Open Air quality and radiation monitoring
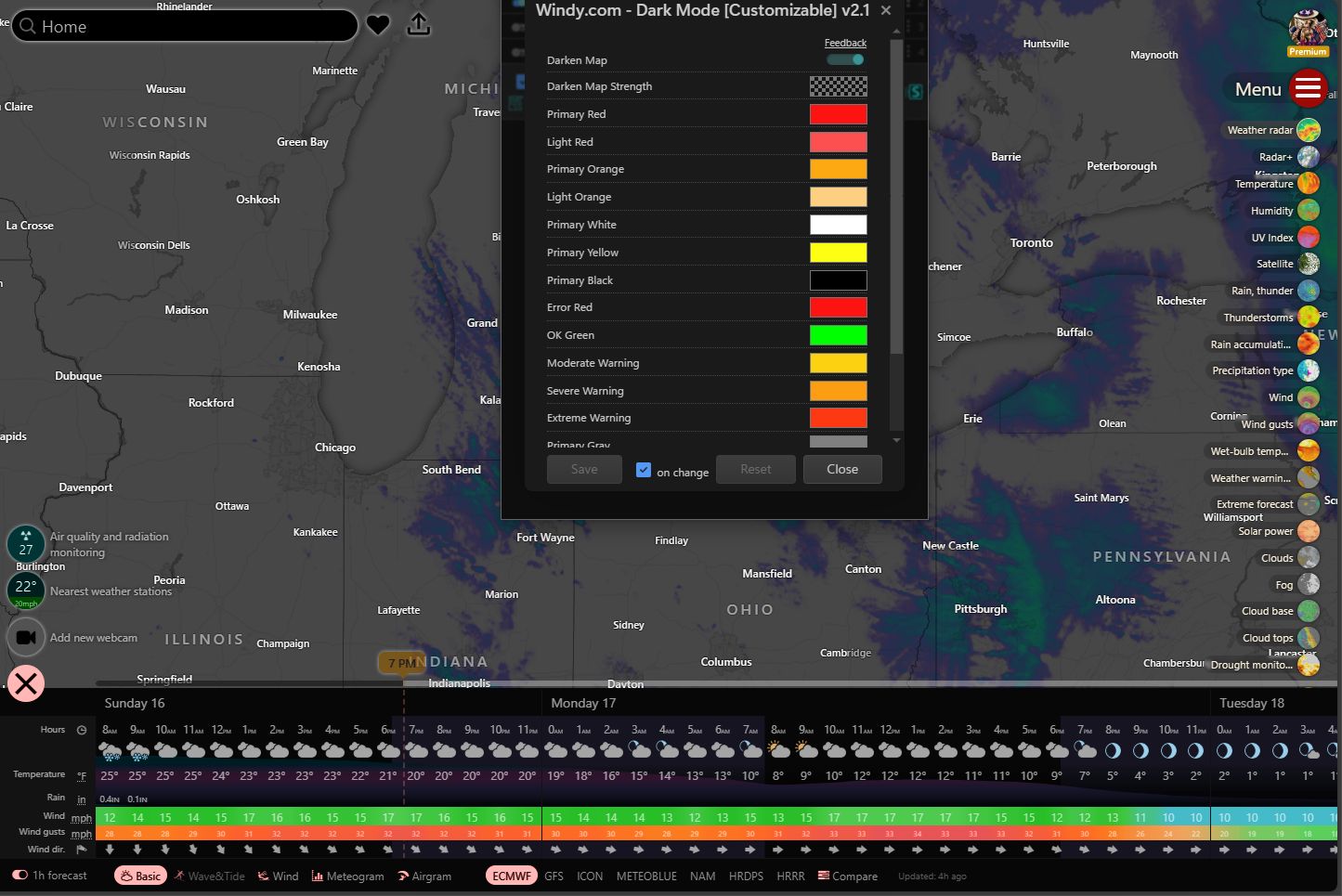1342x896 pixels. pyautogui.click(x=26, y=544)
